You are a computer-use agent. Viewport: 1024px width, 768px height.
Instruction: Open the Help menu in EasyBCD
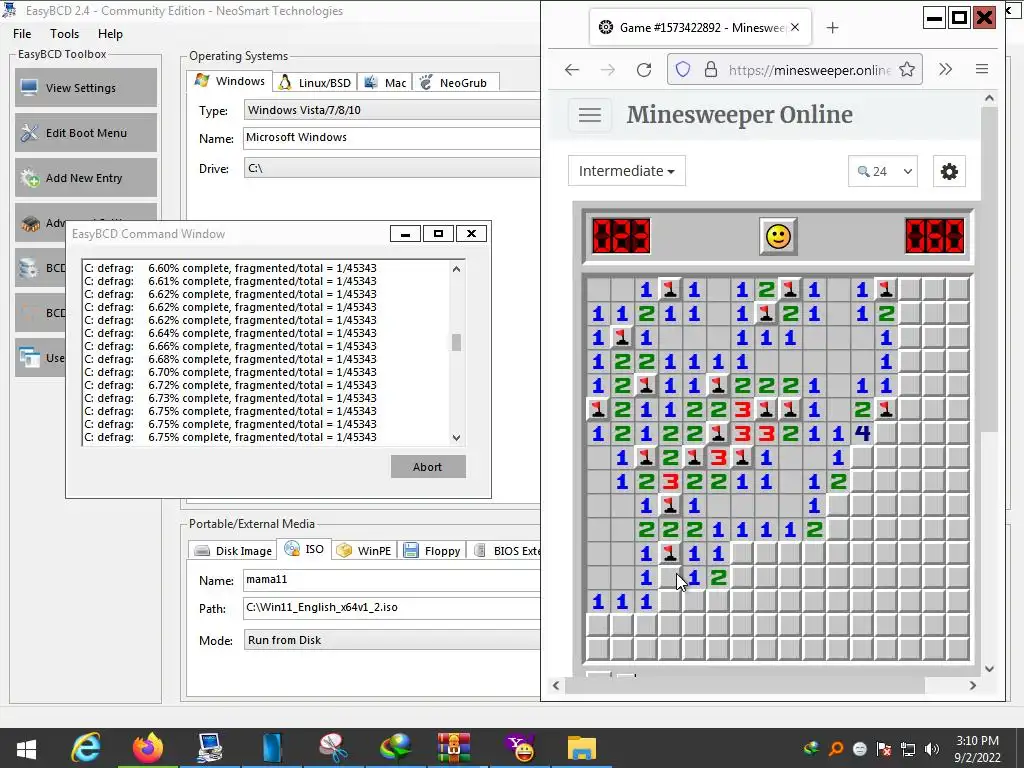110,34
